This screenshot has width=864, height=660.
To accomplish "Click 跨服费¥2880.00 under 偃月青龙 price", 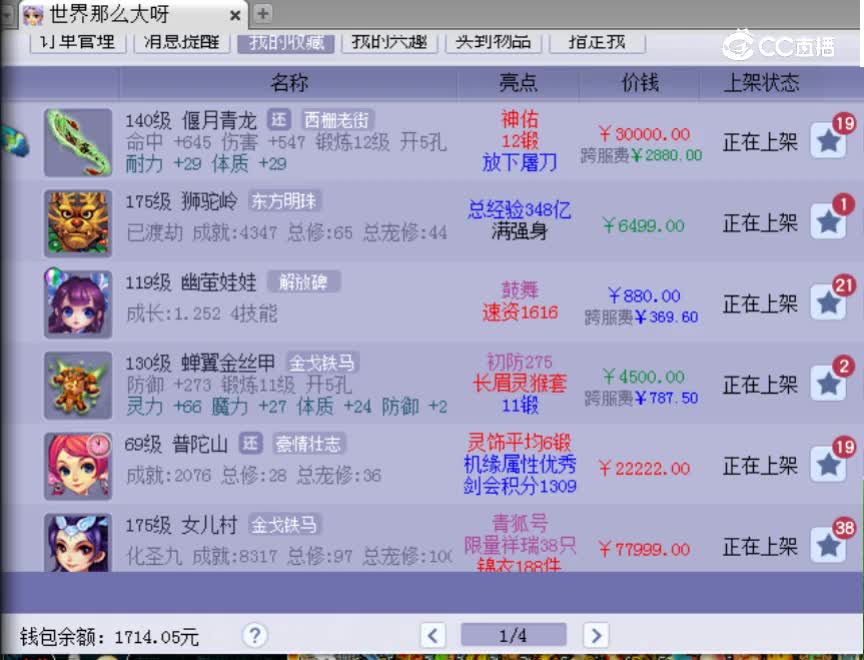I will pyautogui.click(x=641, y=155).
